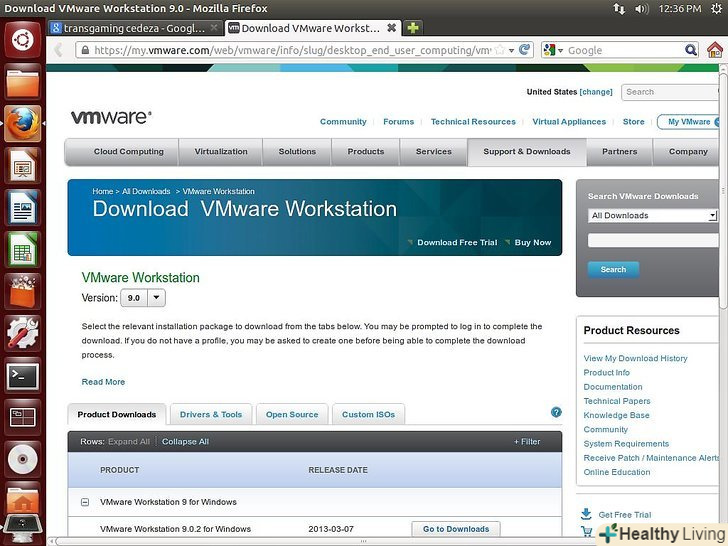Open the All Downloads category dropdown
This screenshot has width=728, height=546.
pyautogui.click(x=652, y=215)
